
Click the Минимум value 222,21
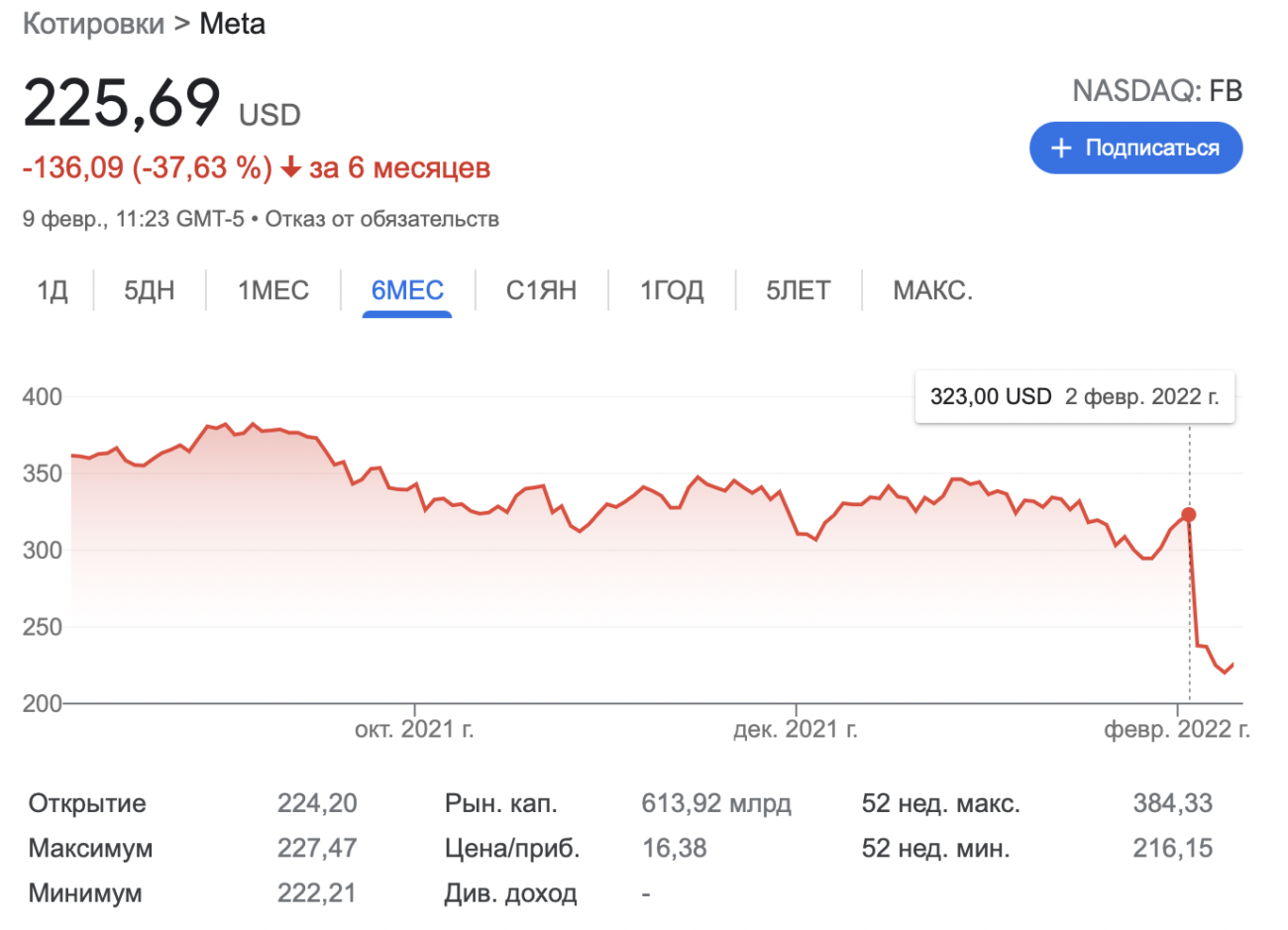click(317, 893)
